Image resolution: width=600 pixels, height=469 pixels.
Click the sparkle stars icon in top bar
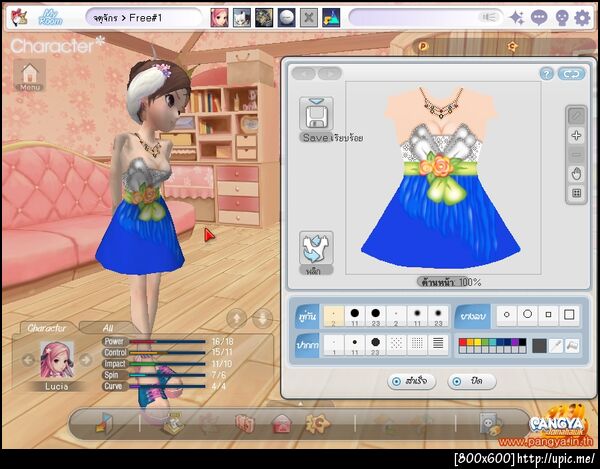[517, 18]
